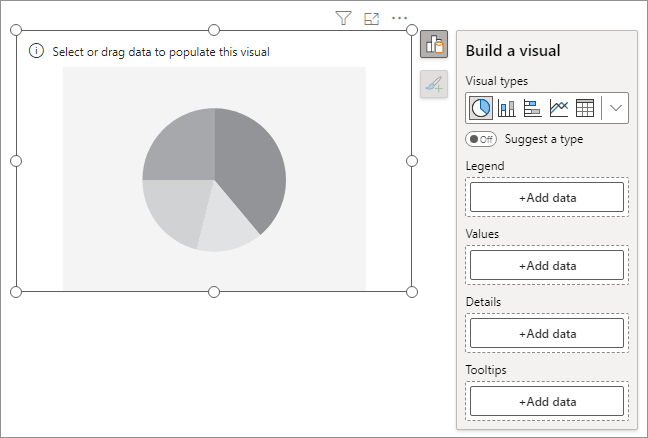Select the pie chart visual type

click(481, 108)
